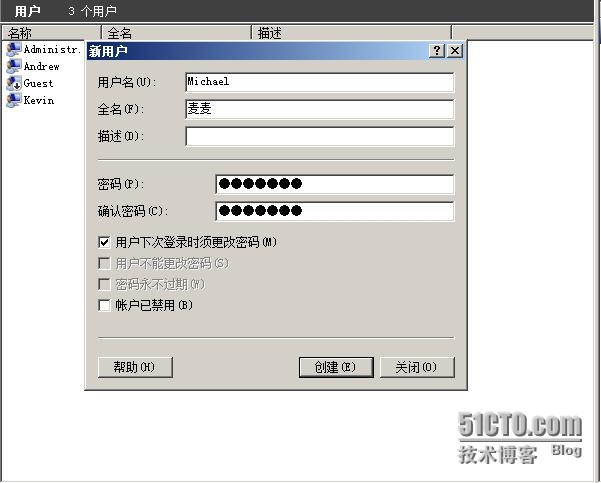Check the 用户不能更改密码 option

click(x=104, y=263)
